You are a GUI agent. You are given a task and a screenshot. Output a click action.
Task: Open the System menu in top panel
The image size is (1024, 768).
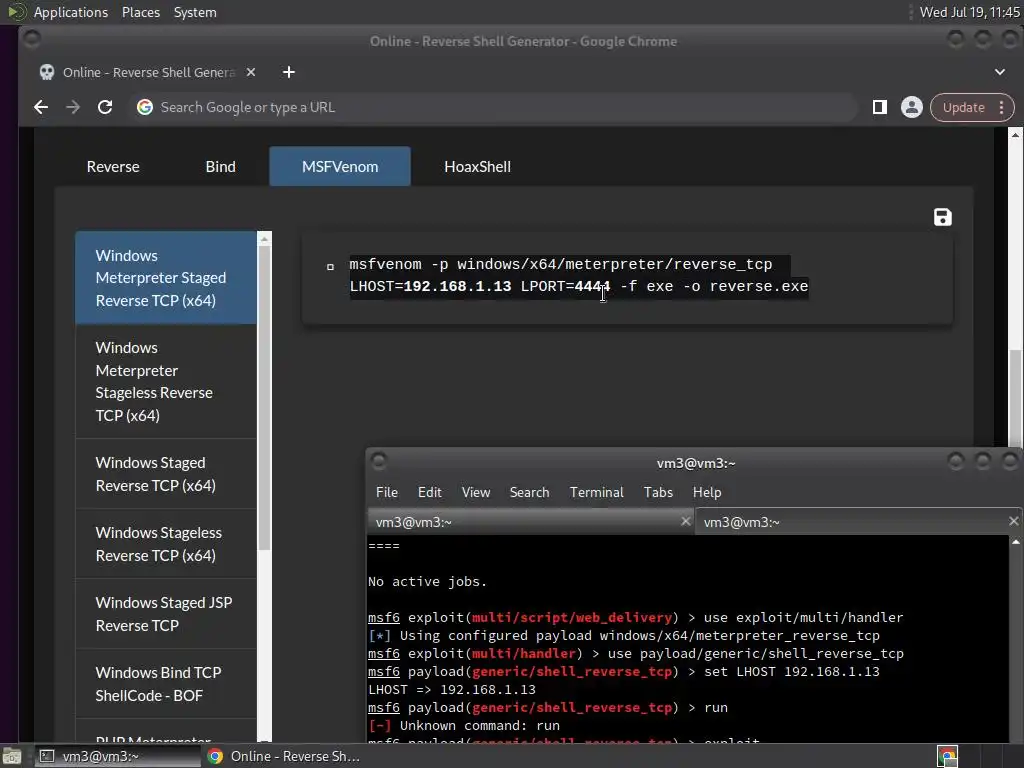(x=195, y=12)
